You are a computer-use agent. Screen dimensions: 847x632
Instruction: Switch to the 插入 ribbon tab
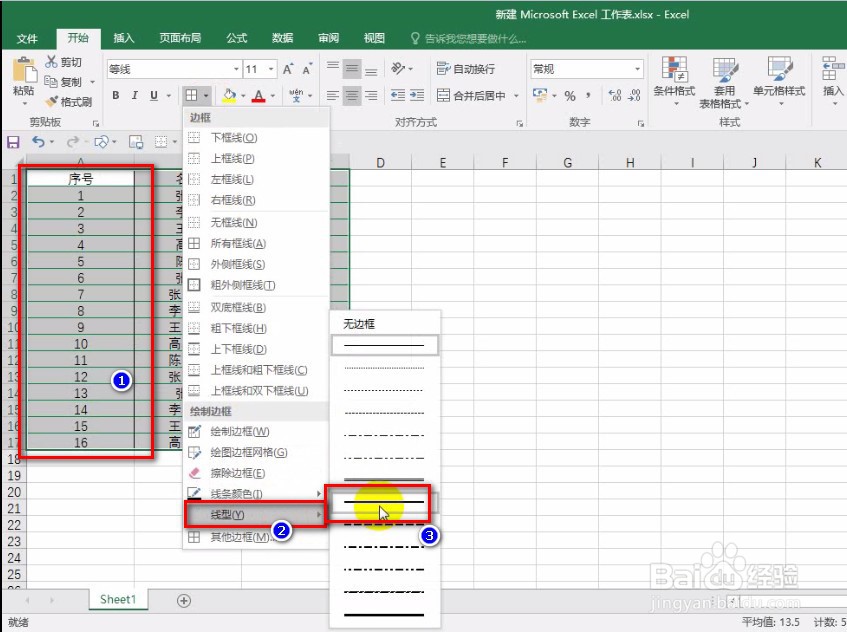point(123,38)
